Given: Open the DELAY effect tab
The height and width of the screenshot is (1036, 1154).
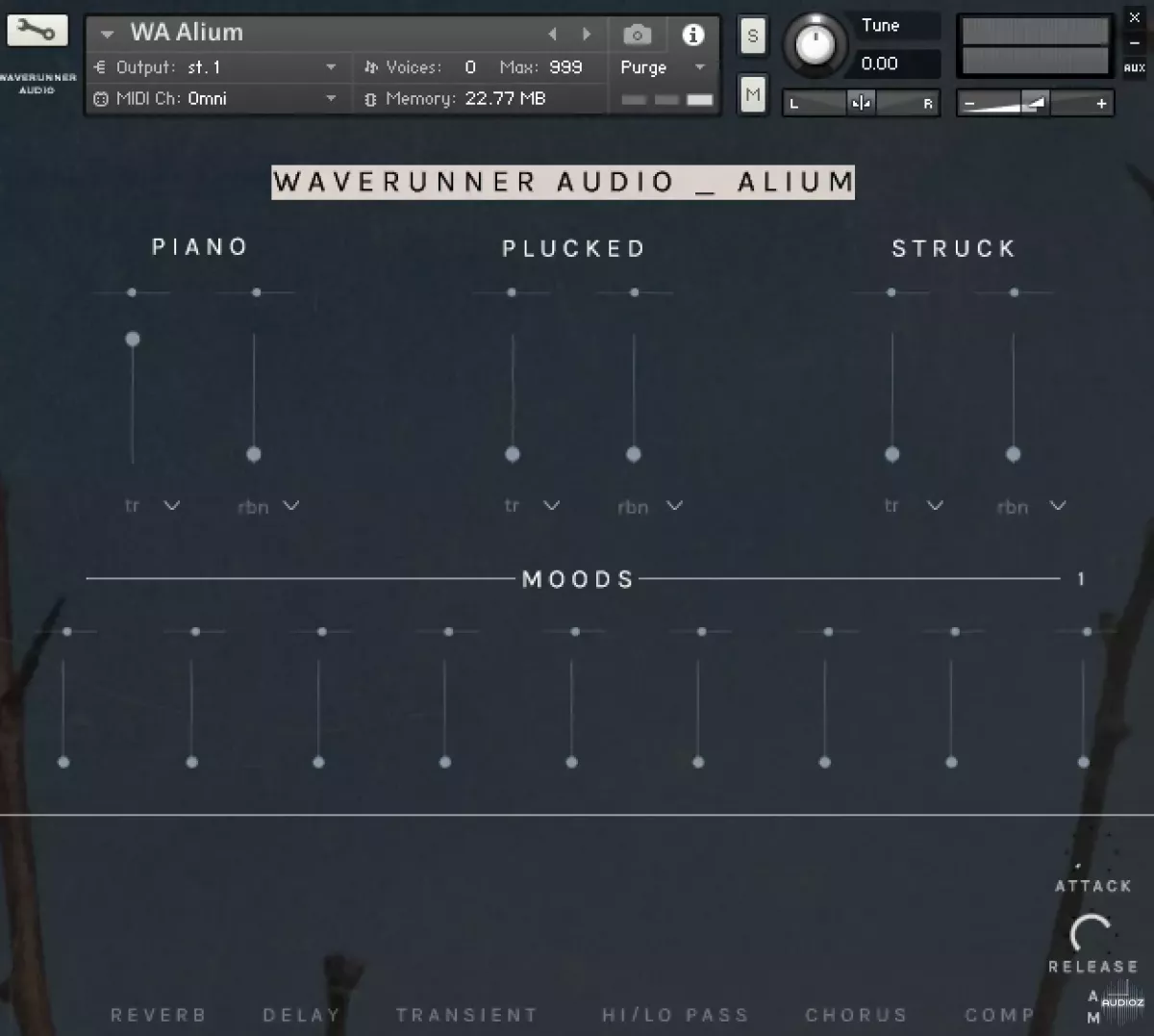Looking at the screenshot, I should pyautogui.click(x=301, y=1015).
